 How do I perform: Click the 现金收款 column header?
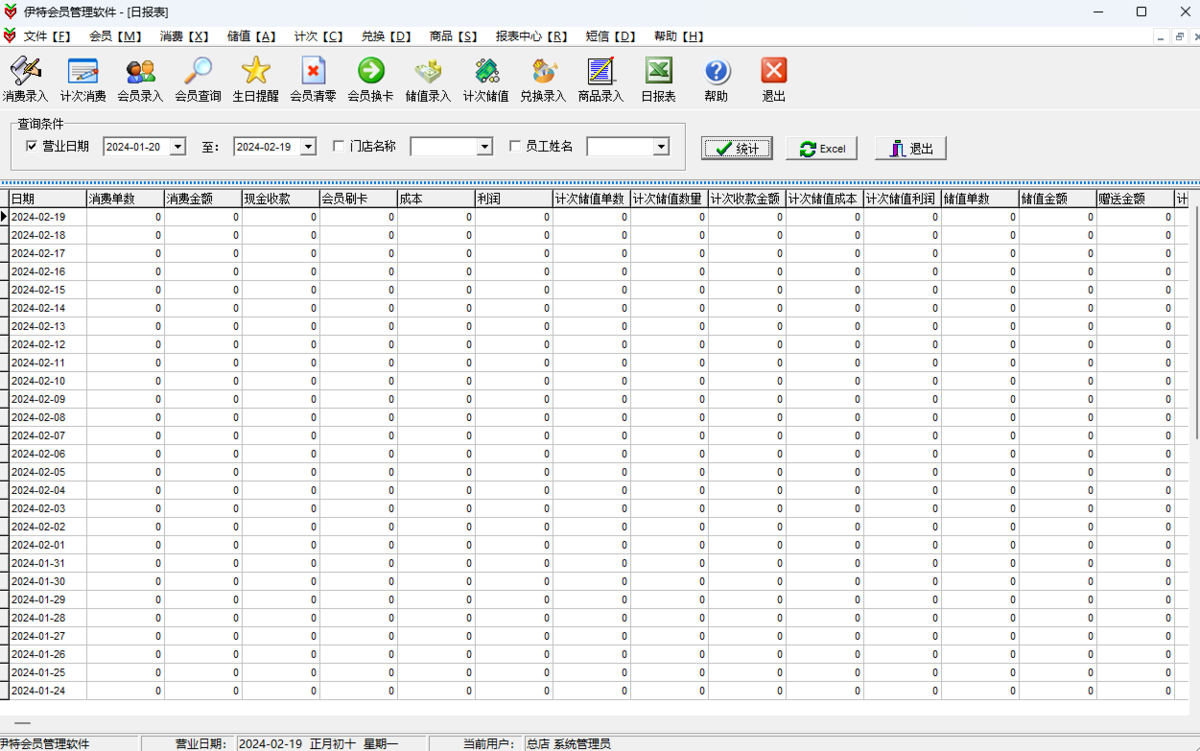point(281,199)
